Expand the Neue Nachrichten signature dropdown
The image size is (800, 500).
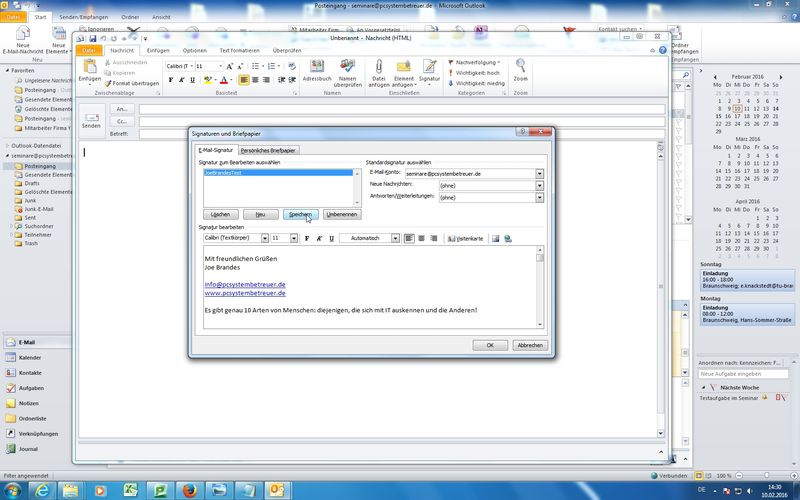pos(539,186)
